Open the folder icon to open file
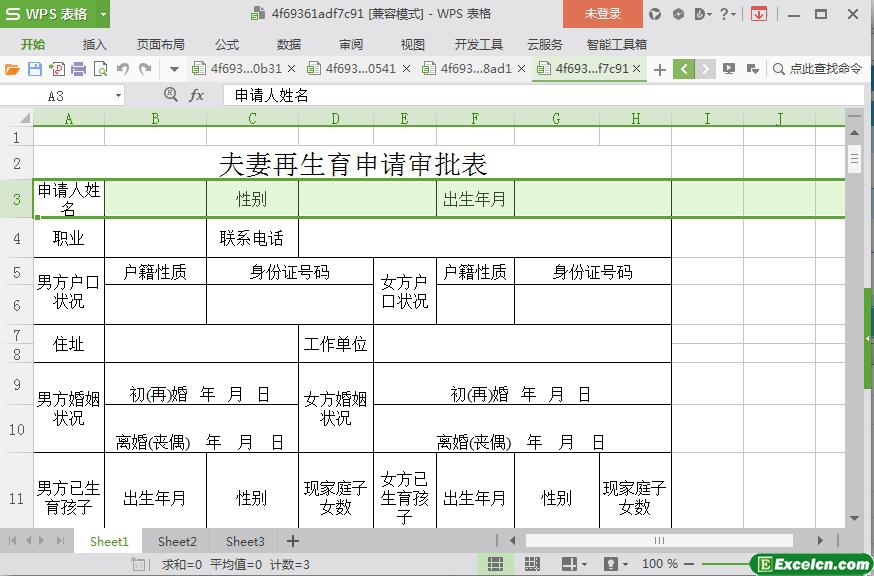The image size is (874, 576). (12, 69)
